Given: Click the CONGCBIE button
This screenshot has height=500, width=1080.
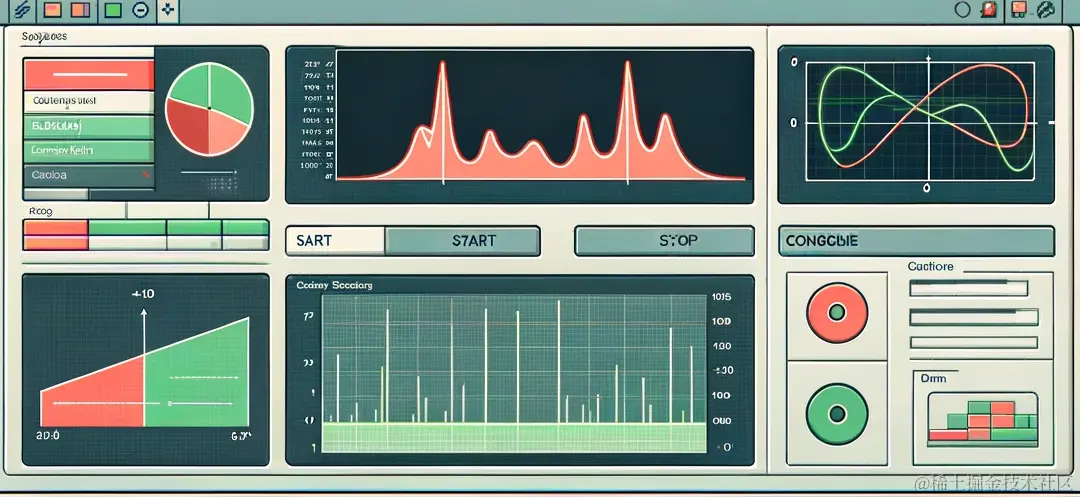Looking at the screenshot, I should pyautogui.click(x=916, y=242).
